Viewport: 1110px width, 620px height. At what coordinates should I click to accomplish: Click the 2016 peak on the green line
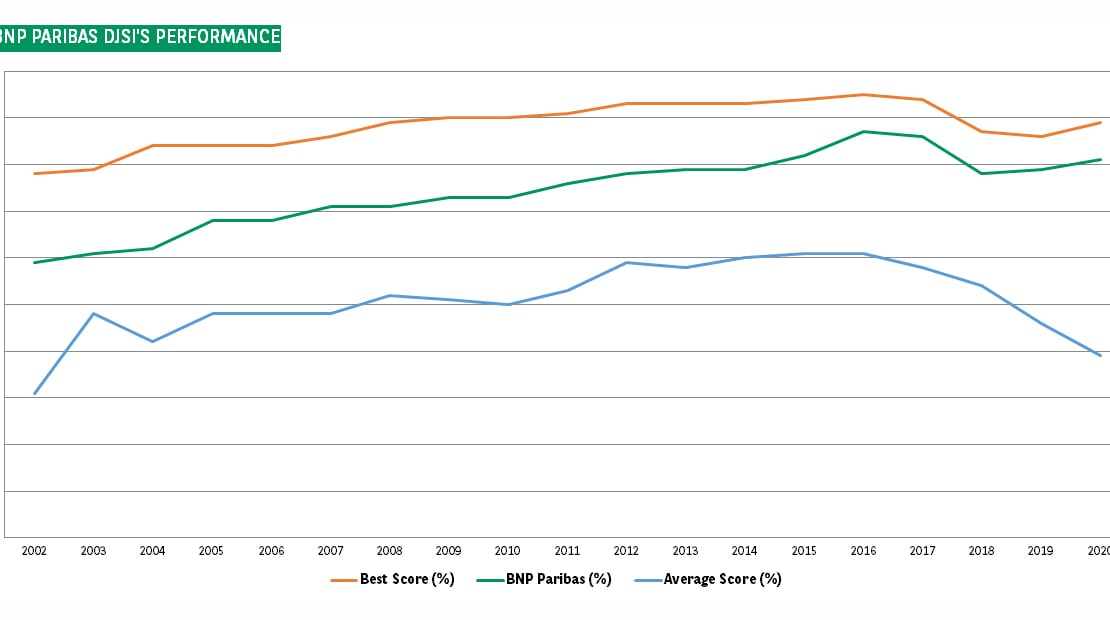tap(863, 130)
